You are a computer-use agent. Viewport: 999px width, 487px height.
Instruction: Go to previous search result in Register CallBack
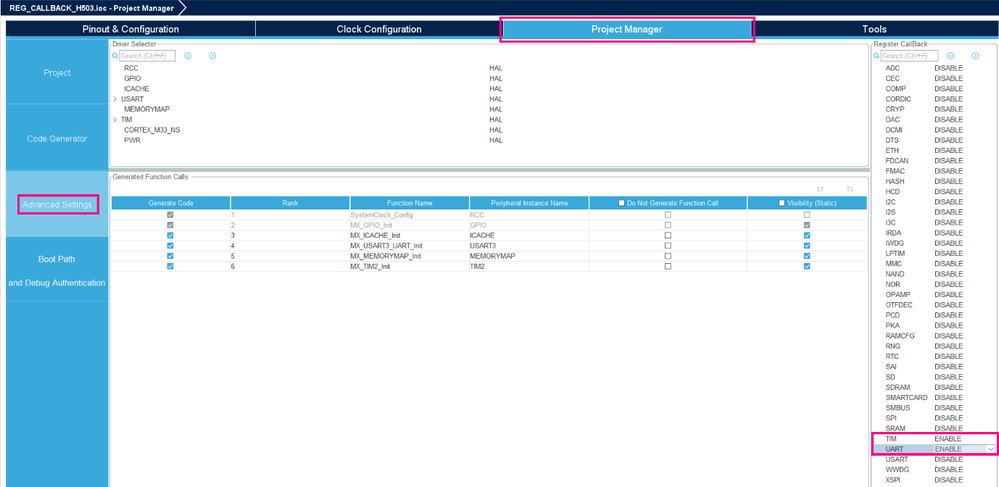(951, 56)
